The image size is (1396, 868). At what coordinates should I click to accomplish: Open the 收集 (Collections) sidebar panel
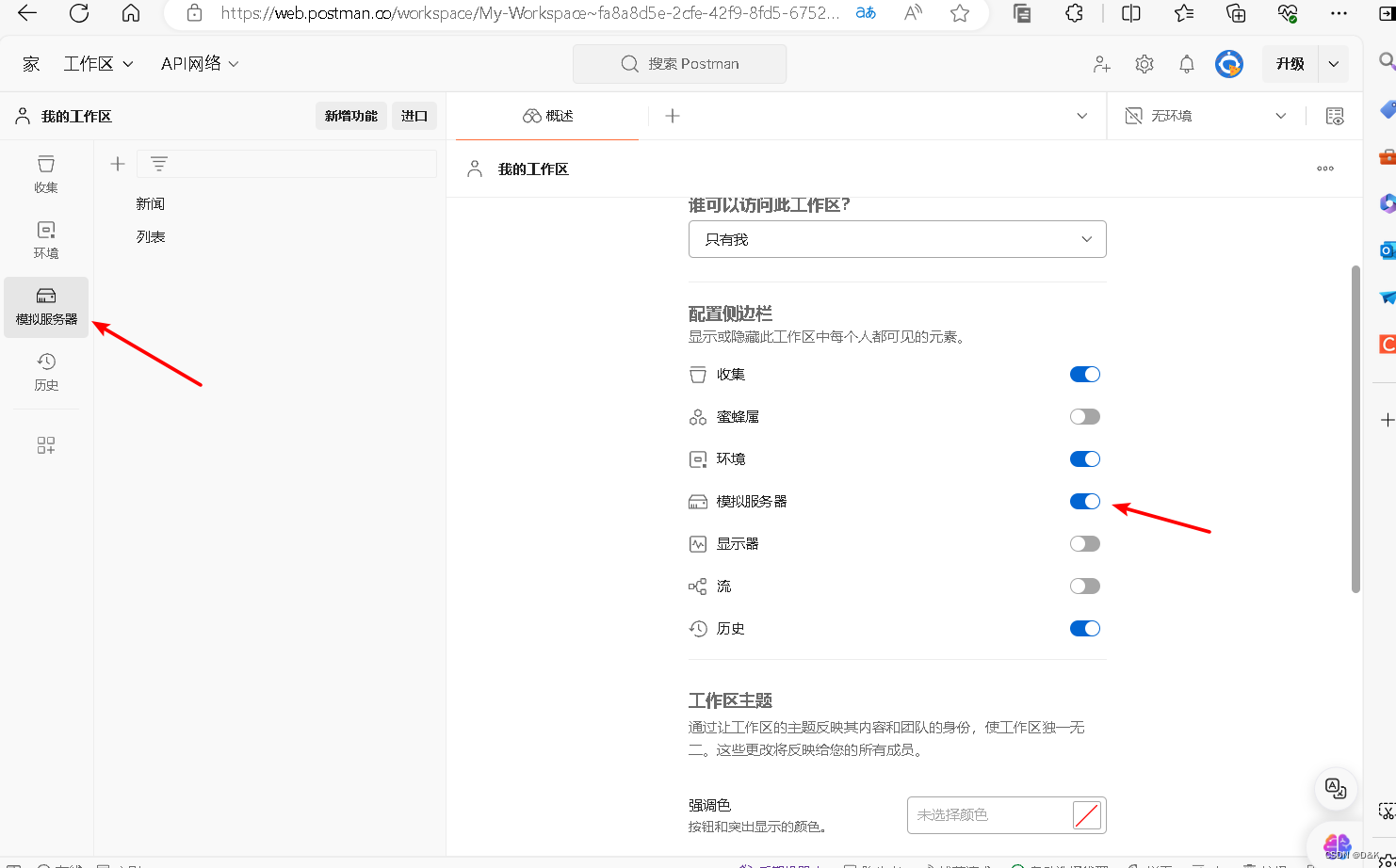[46, 174]
